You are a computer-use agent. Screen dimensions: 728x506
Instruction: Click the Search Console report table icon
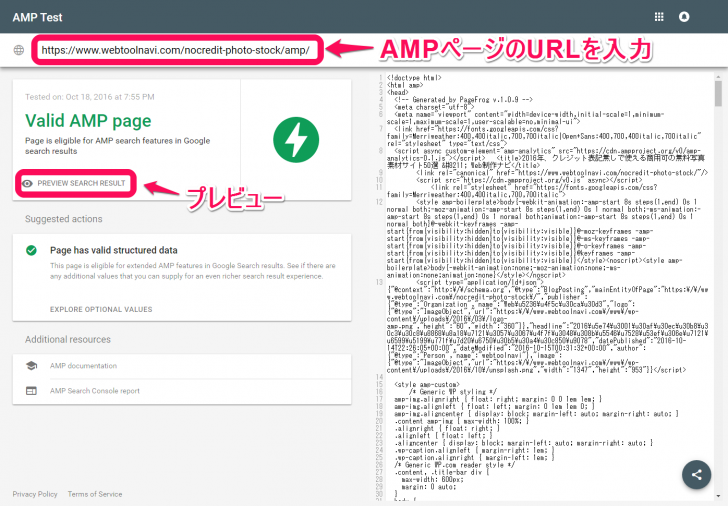point(31,391)
